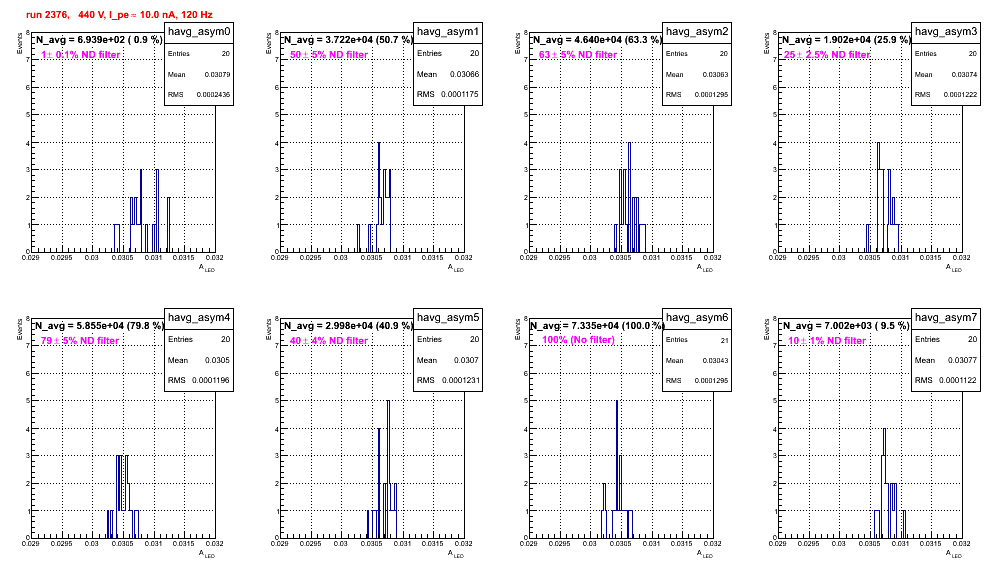Click the A_LED axis label under havg_asym3 plot

click(x=954, y=268)
